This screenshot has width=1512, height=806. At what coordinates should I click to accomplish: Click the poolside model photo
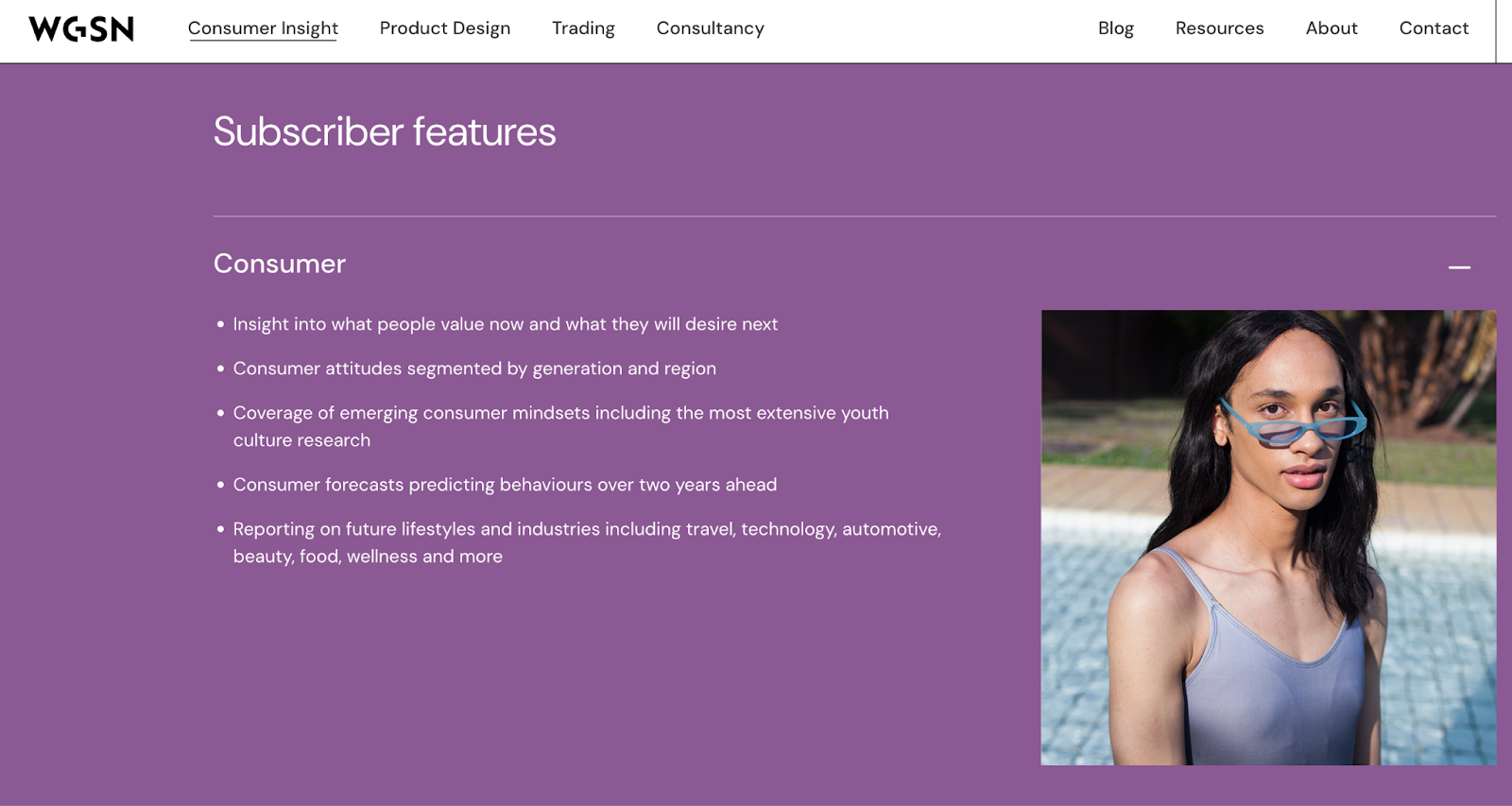[x=1268, y=536]
